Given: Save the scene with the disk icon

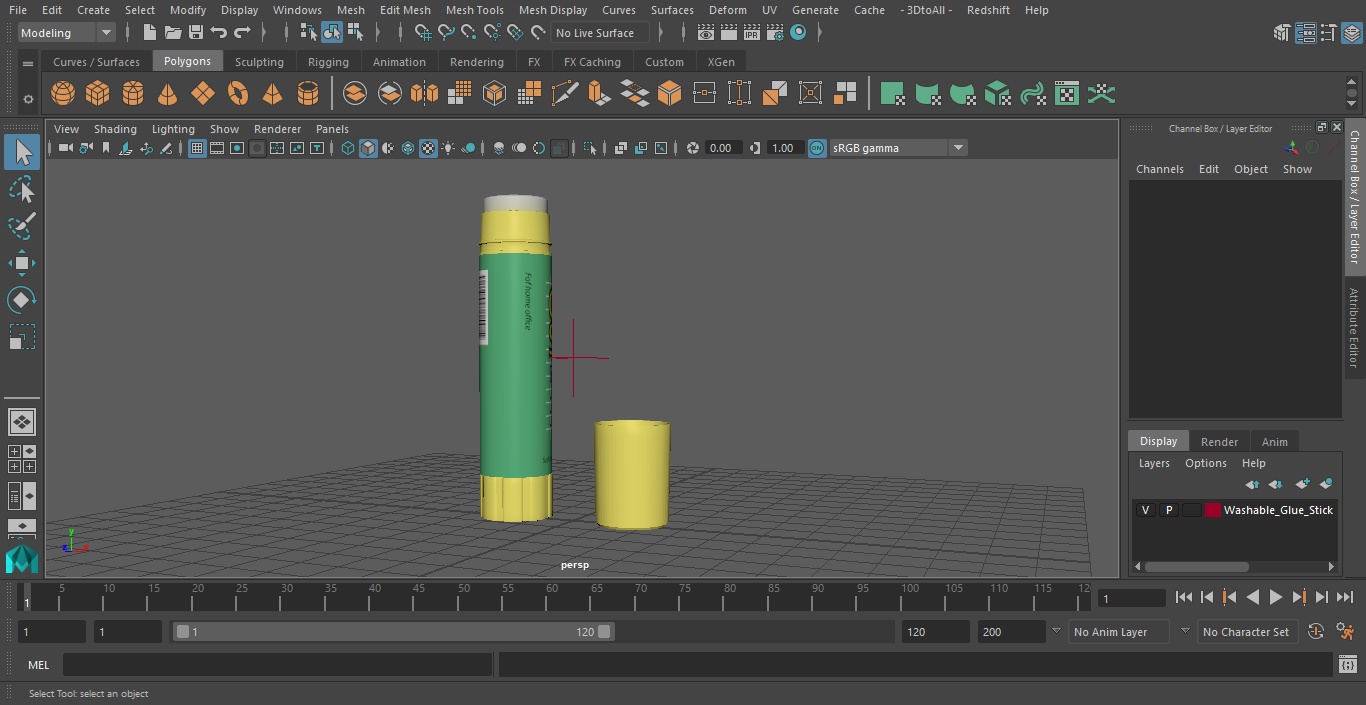Looking at the screenshot, I should (196, 33).
